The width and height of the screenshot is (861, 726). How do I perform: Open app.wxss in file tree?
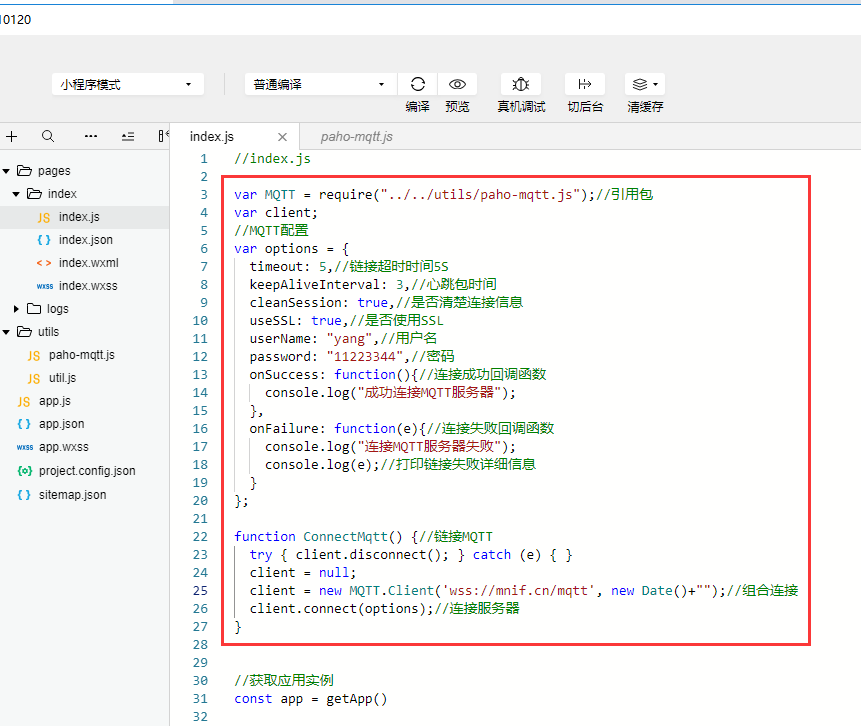85,448
